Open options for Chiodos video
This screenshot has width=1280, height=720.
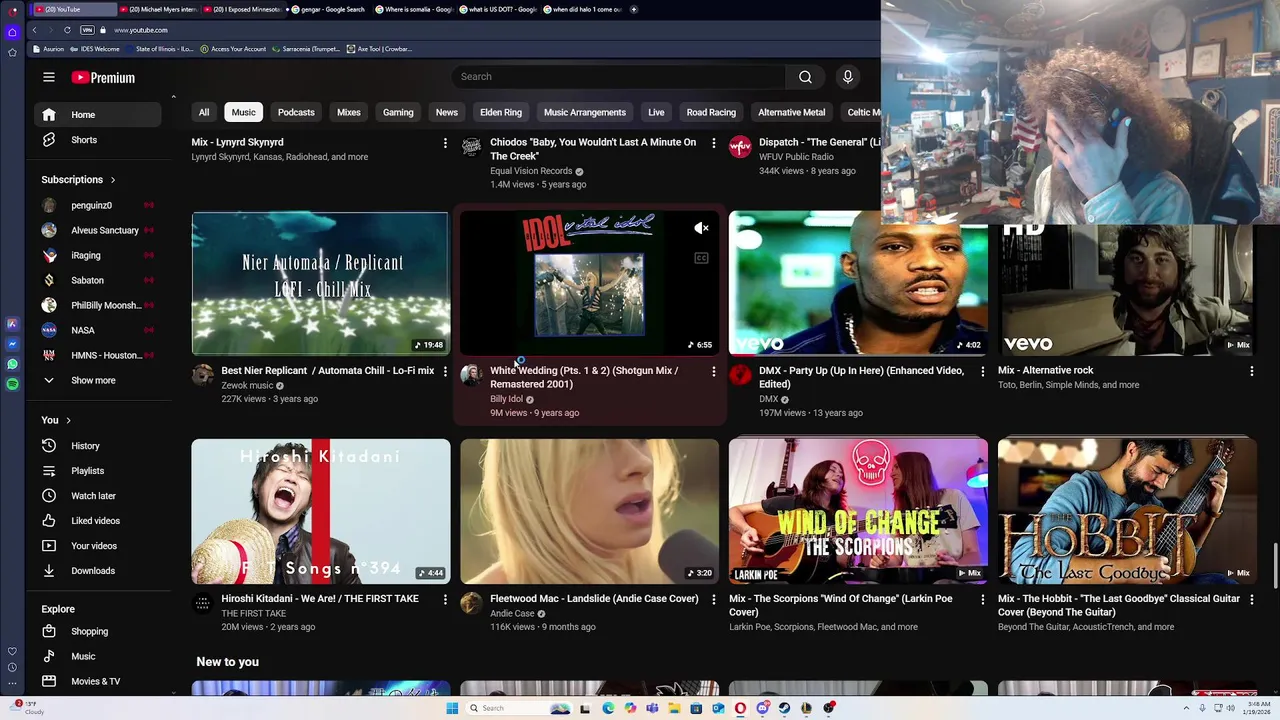click(713, 143)
